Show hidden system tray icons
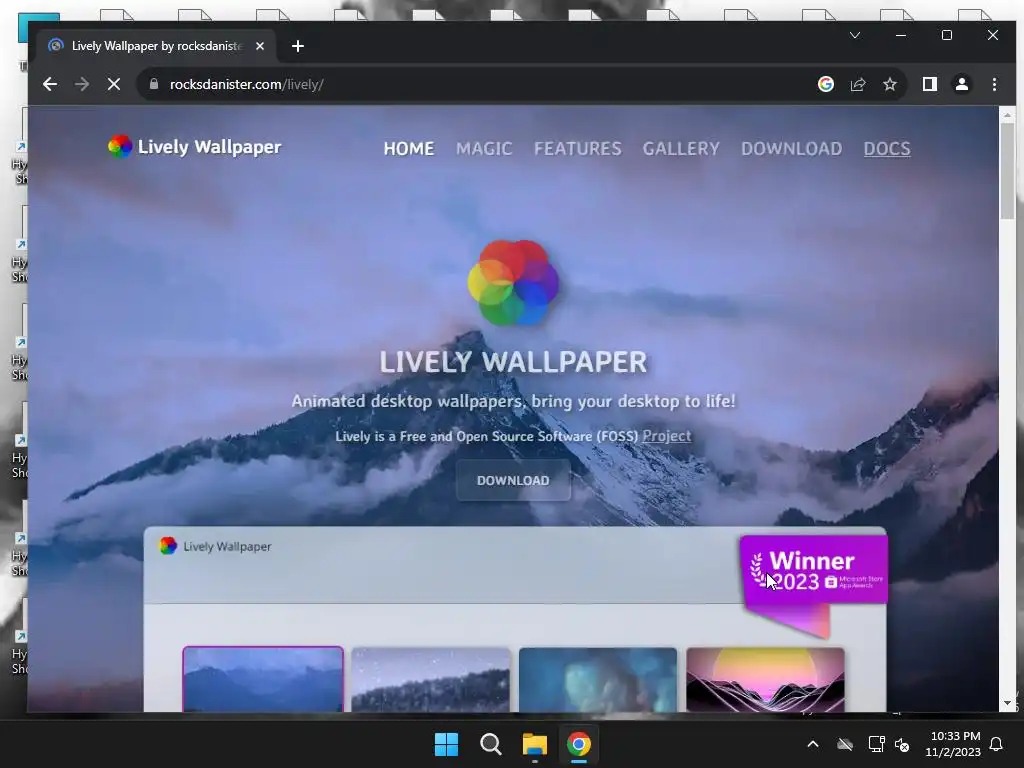Viewport: 1024px width, 768px height. [x=813, y=744]
